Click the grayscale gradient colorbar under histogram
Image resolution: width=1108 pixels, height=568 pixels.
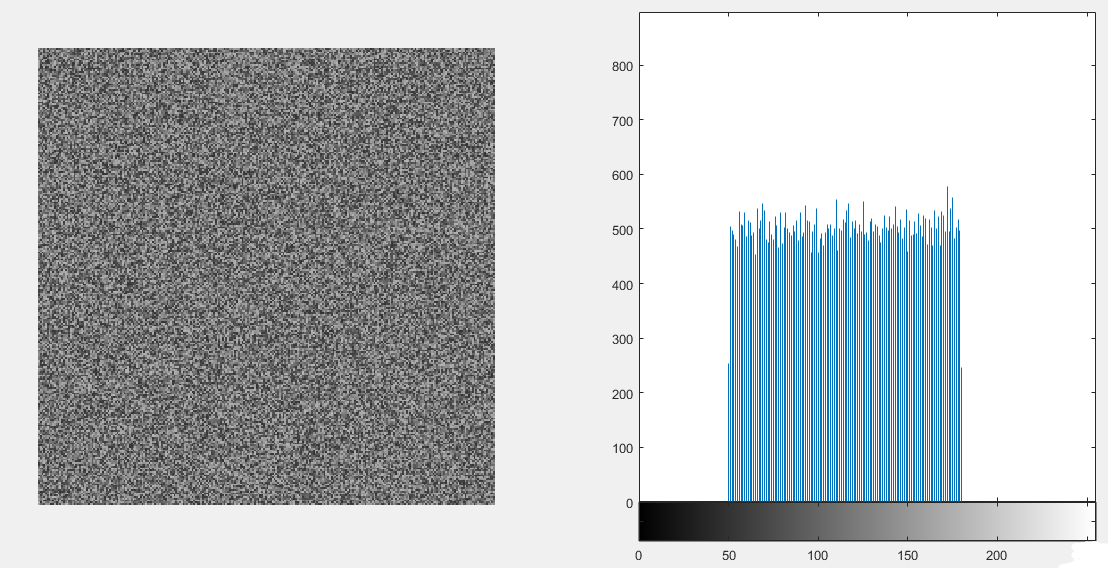(867, 522)
